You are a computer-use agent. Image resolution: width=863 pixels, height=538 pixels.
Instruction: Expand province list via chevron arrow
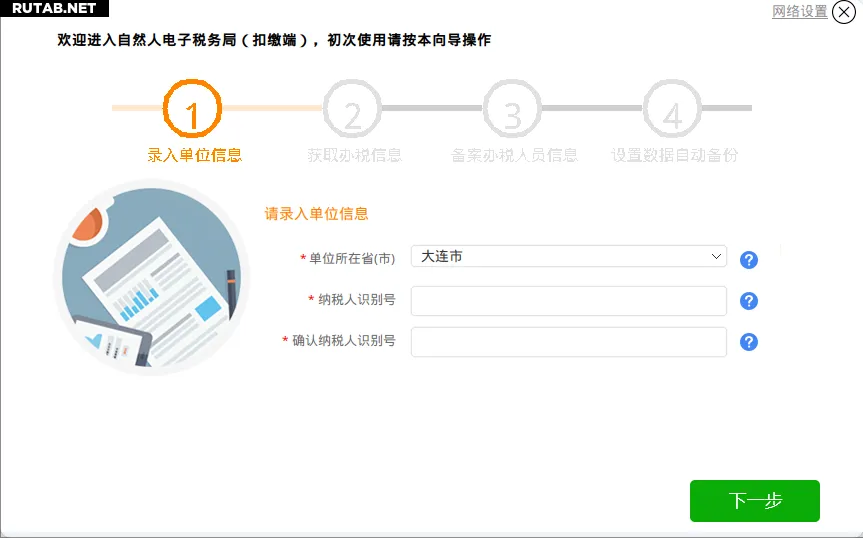tap(716, 257)
